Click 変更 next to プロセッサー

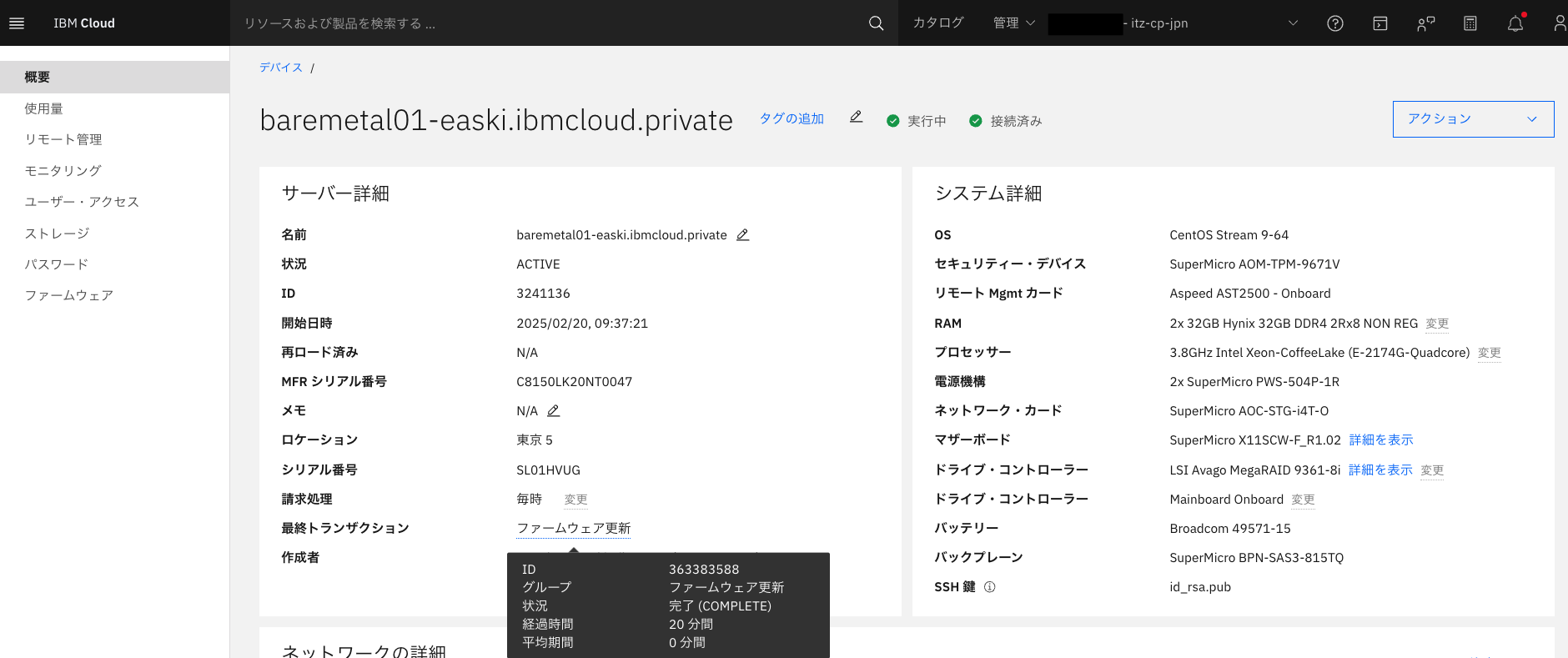pyautogui.click(x=1489, y=353)
